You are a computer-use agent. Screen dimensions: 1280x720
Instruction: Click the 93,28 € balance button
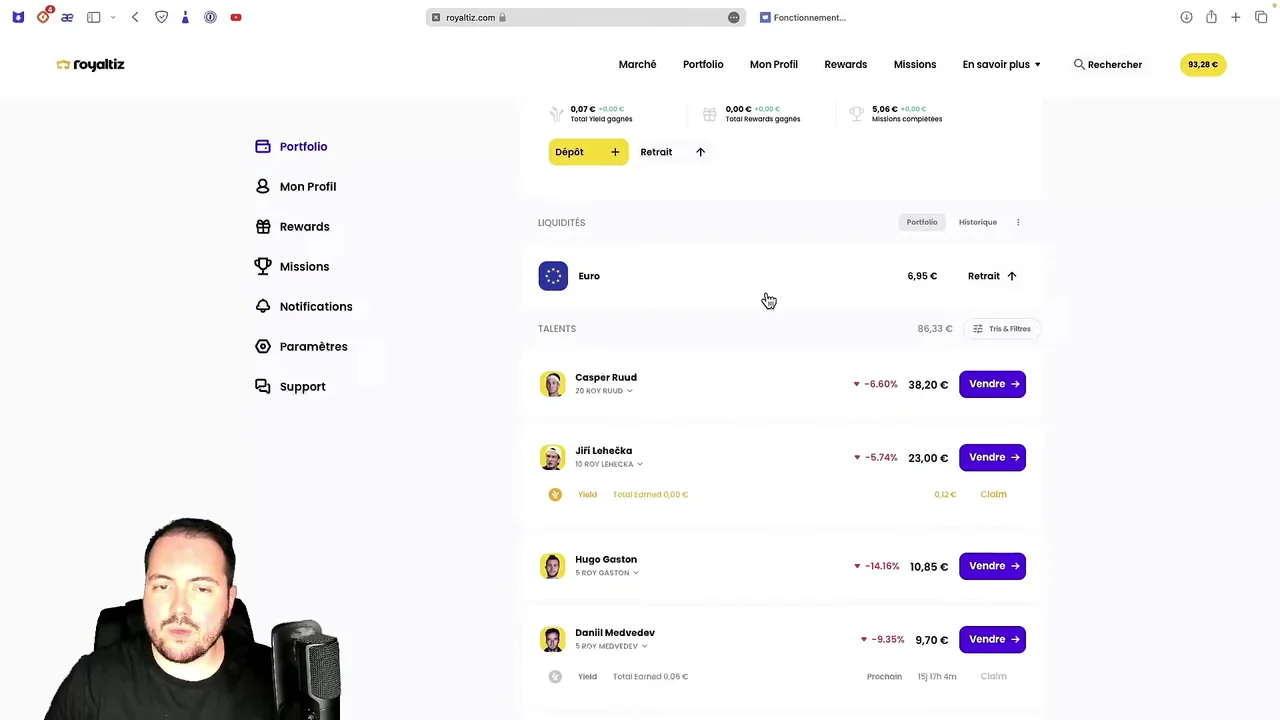(x=1203, y=64)
